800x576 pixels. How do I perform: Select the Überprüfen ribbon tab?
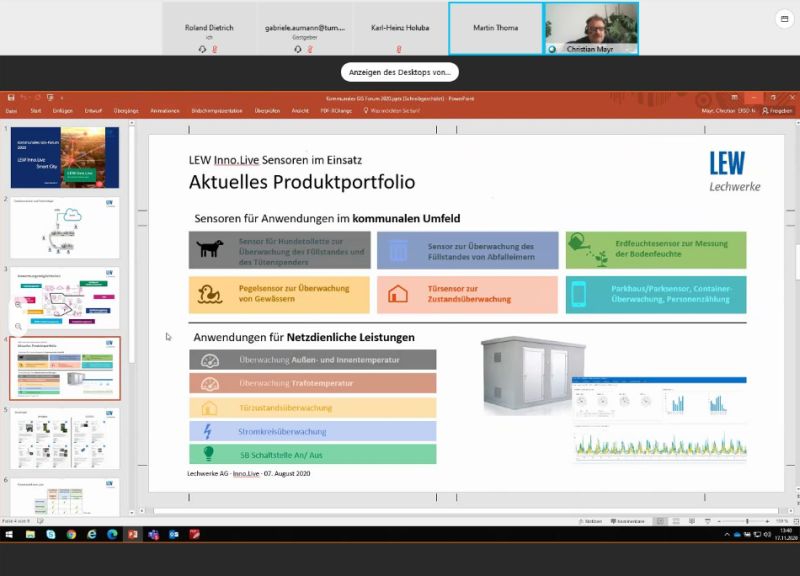pyautogui.click(x=267, y=111)
